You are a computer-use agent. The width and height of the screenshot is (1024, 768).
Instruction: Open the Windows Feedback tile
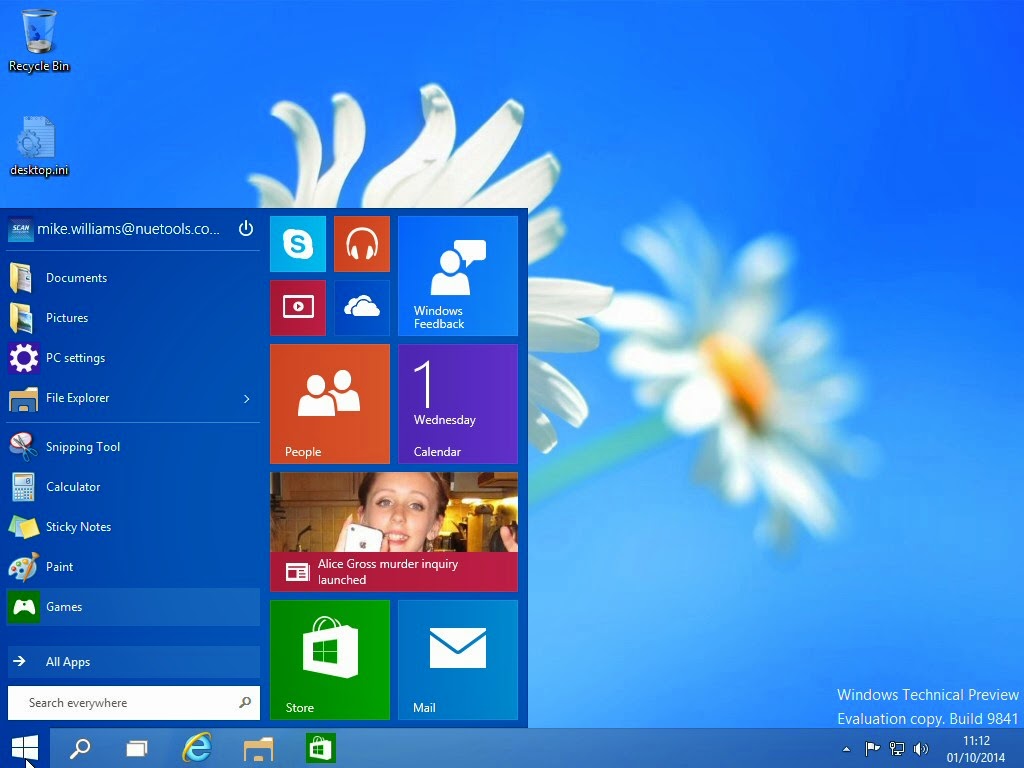(457, 275)
